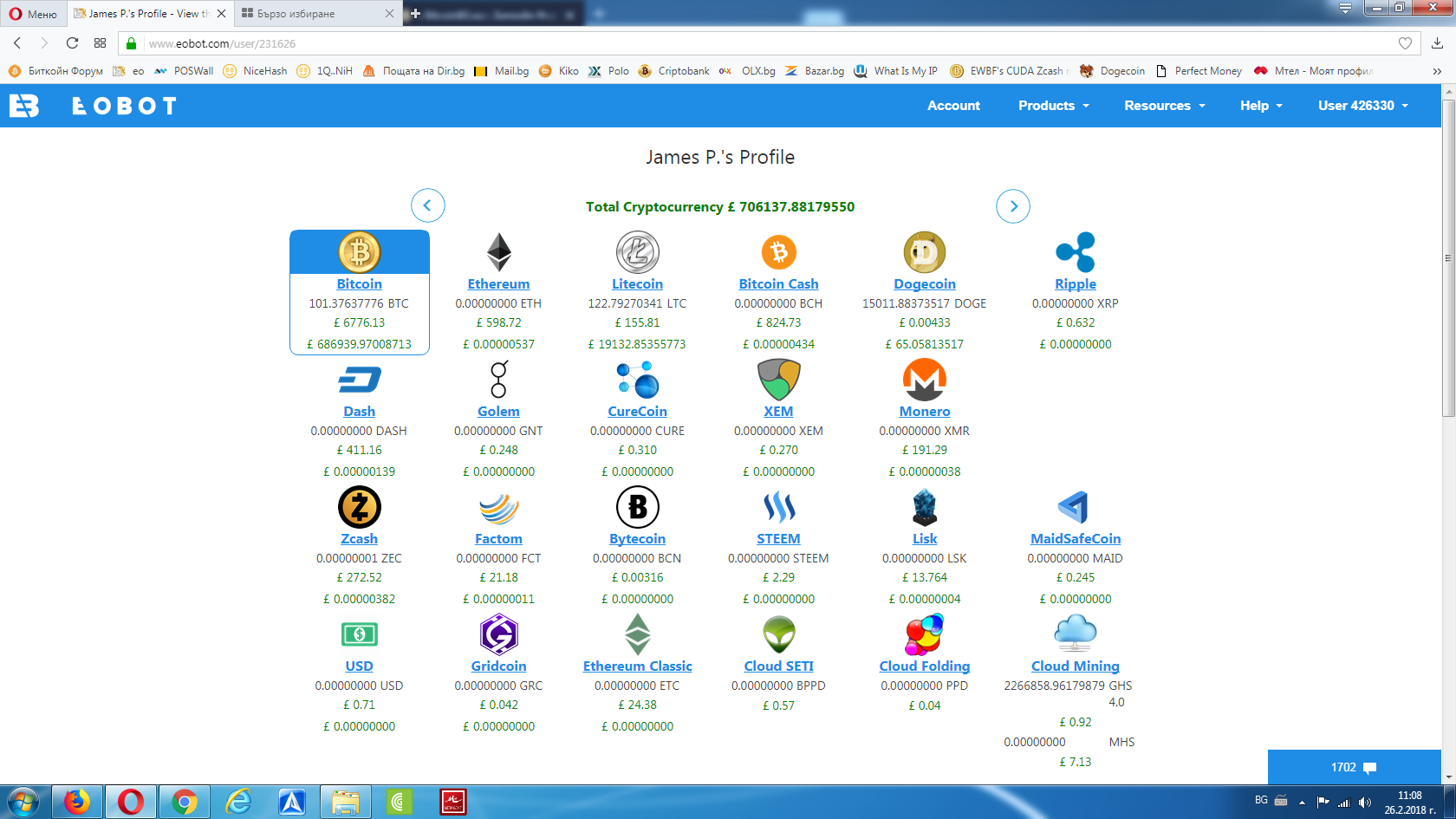The image size is (1456, 819).
Task: Click the Monero logo icon
Action: tap(924, 380)
